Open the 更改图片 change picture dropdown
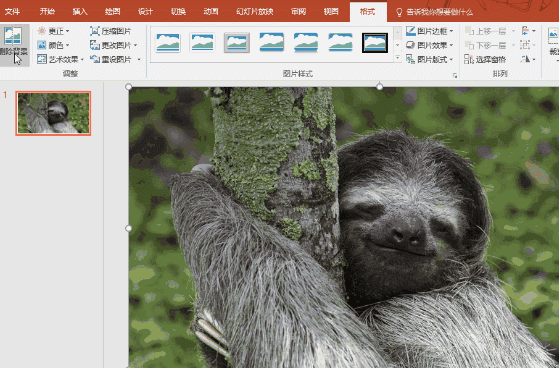Image resolution: width=559 pixels, height=368 pixels. pyautogui.click(x=113, y=45)
